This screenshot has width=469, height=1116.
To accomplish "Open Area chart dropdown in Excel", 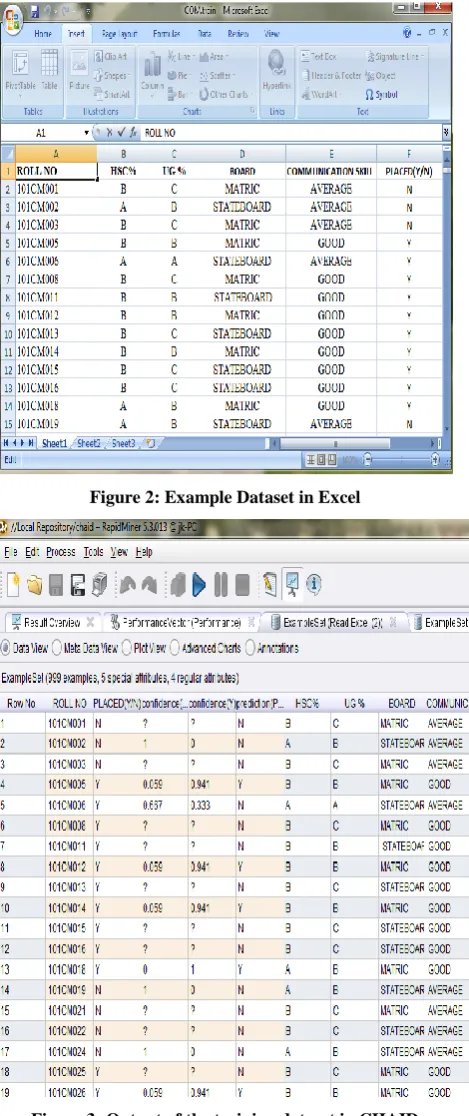I will 214,56.
